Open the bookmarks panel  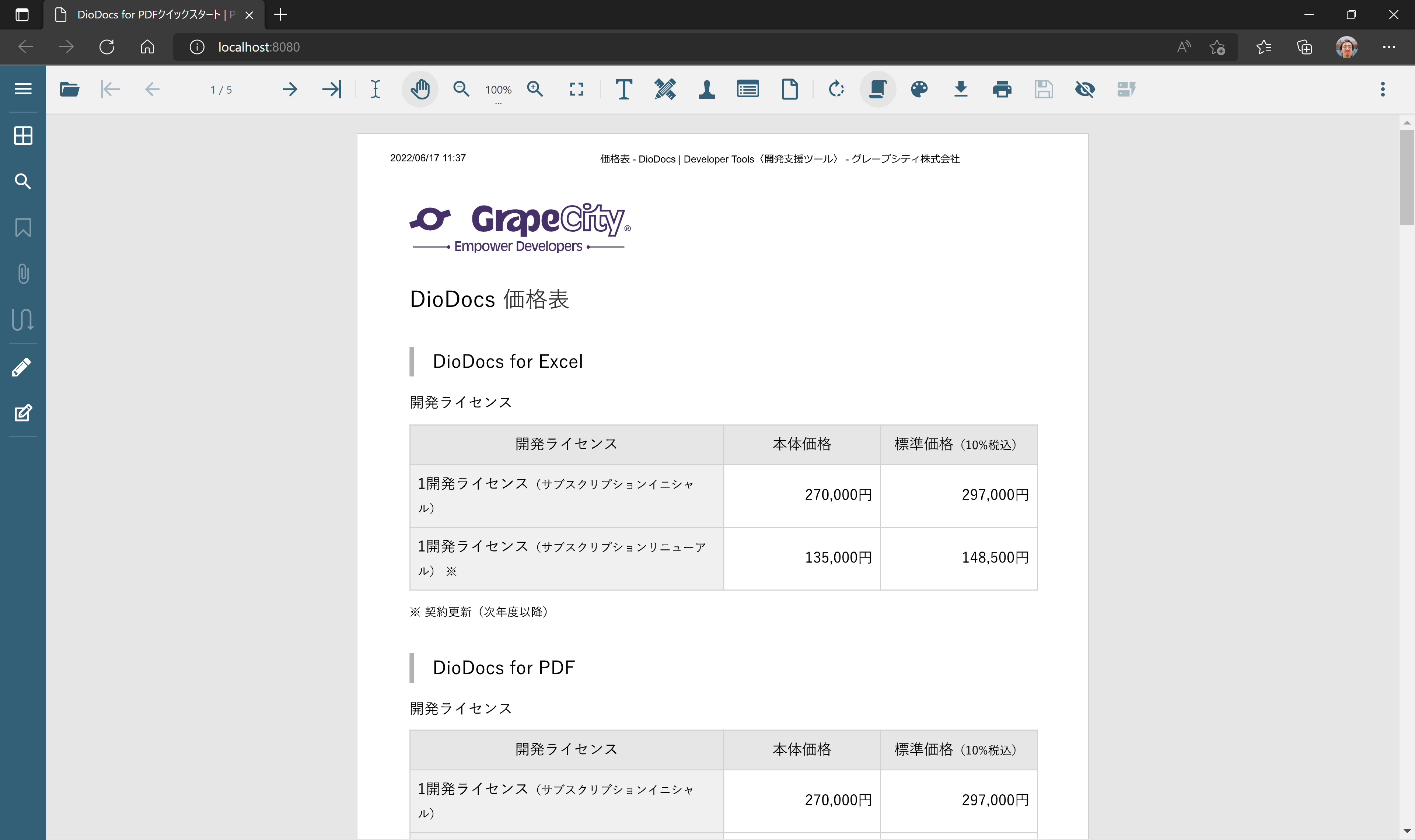[22, 228]
